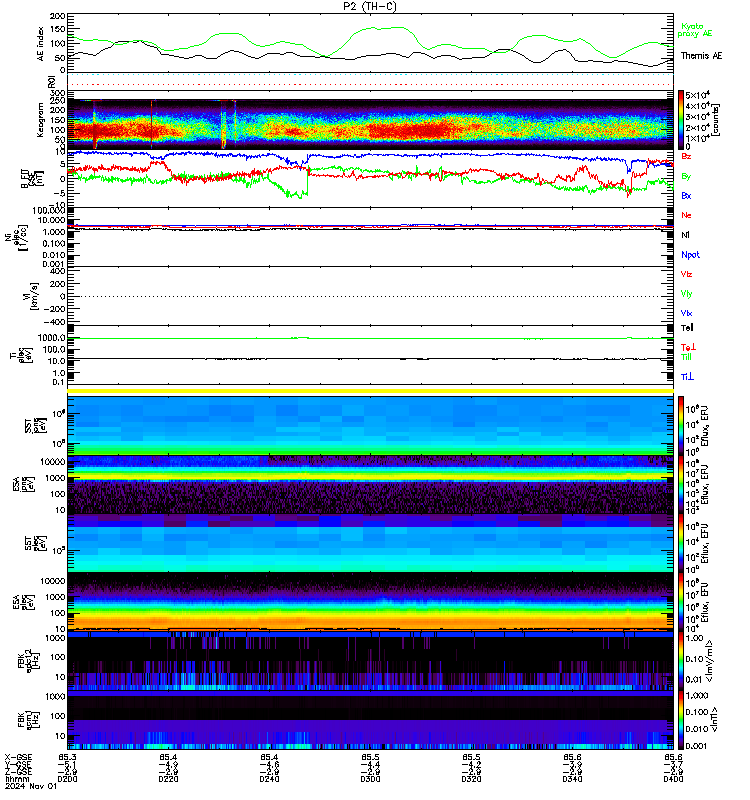Screen dimensions: 750x800
Task: Click the green By legend label
Action: point(686,176)
